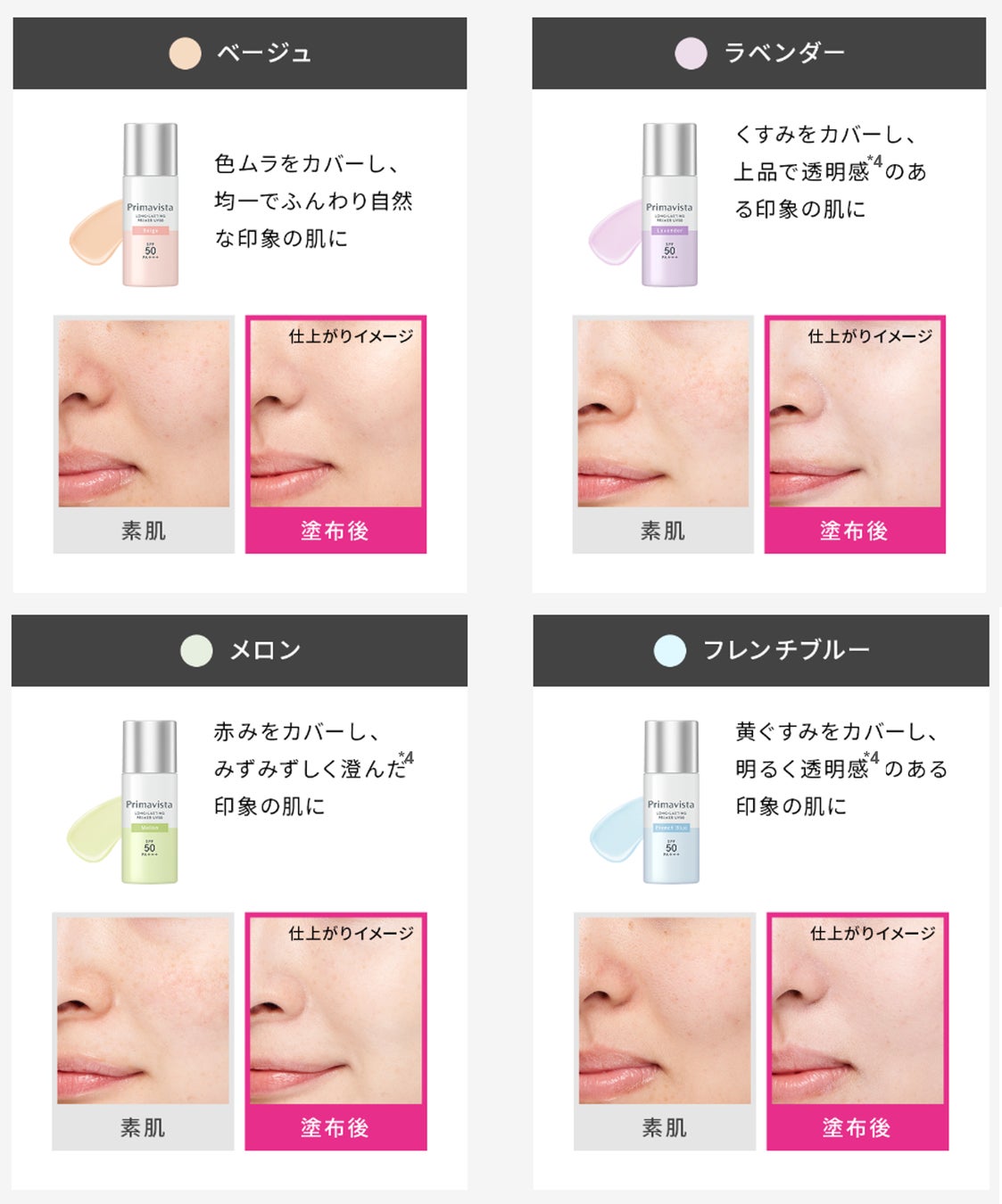
Task: Open the lavender 素肌 bare skin photo
Action: click(x=663, y=414)
